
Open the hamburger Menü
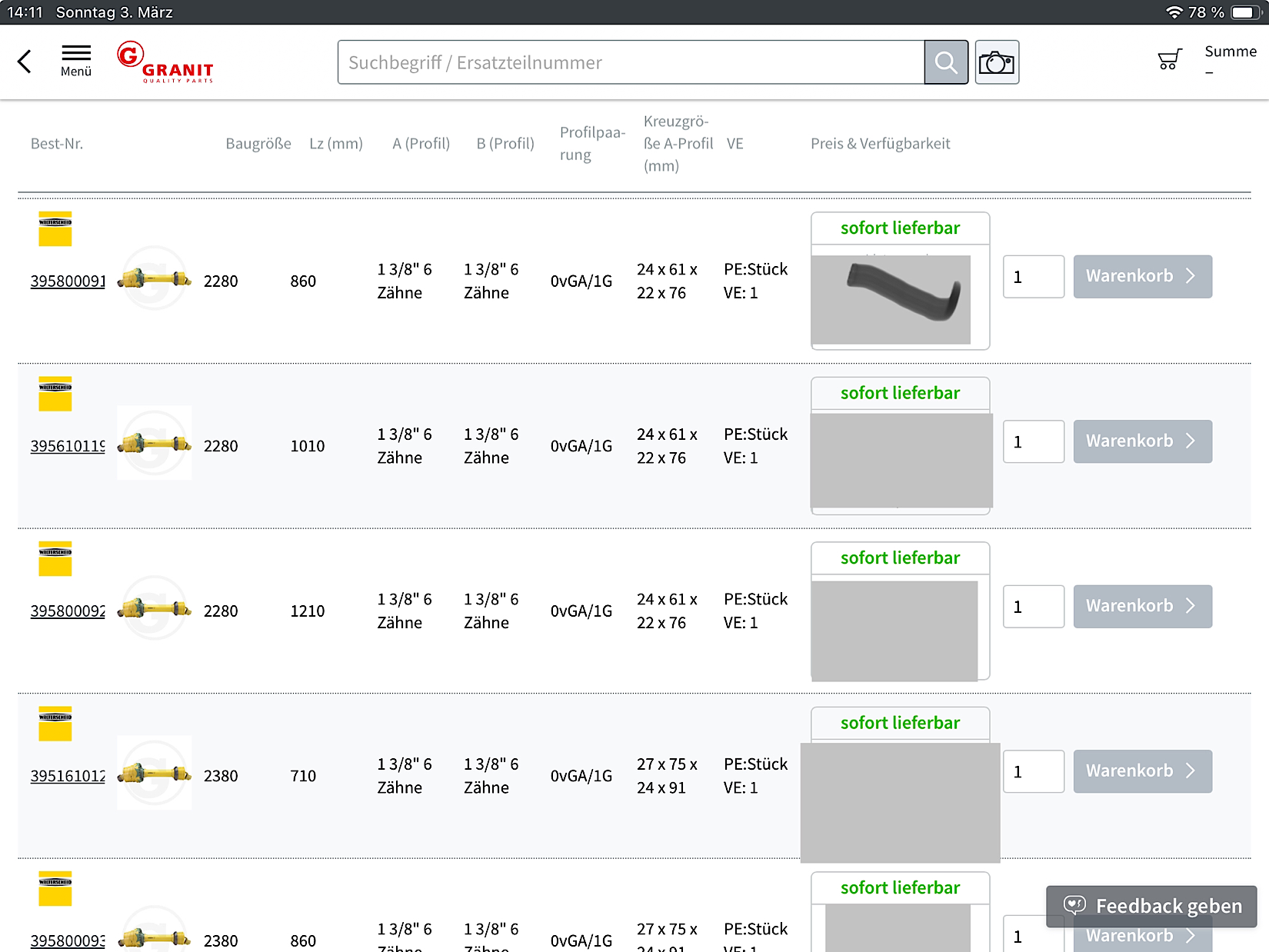click(x=76, y=61)
